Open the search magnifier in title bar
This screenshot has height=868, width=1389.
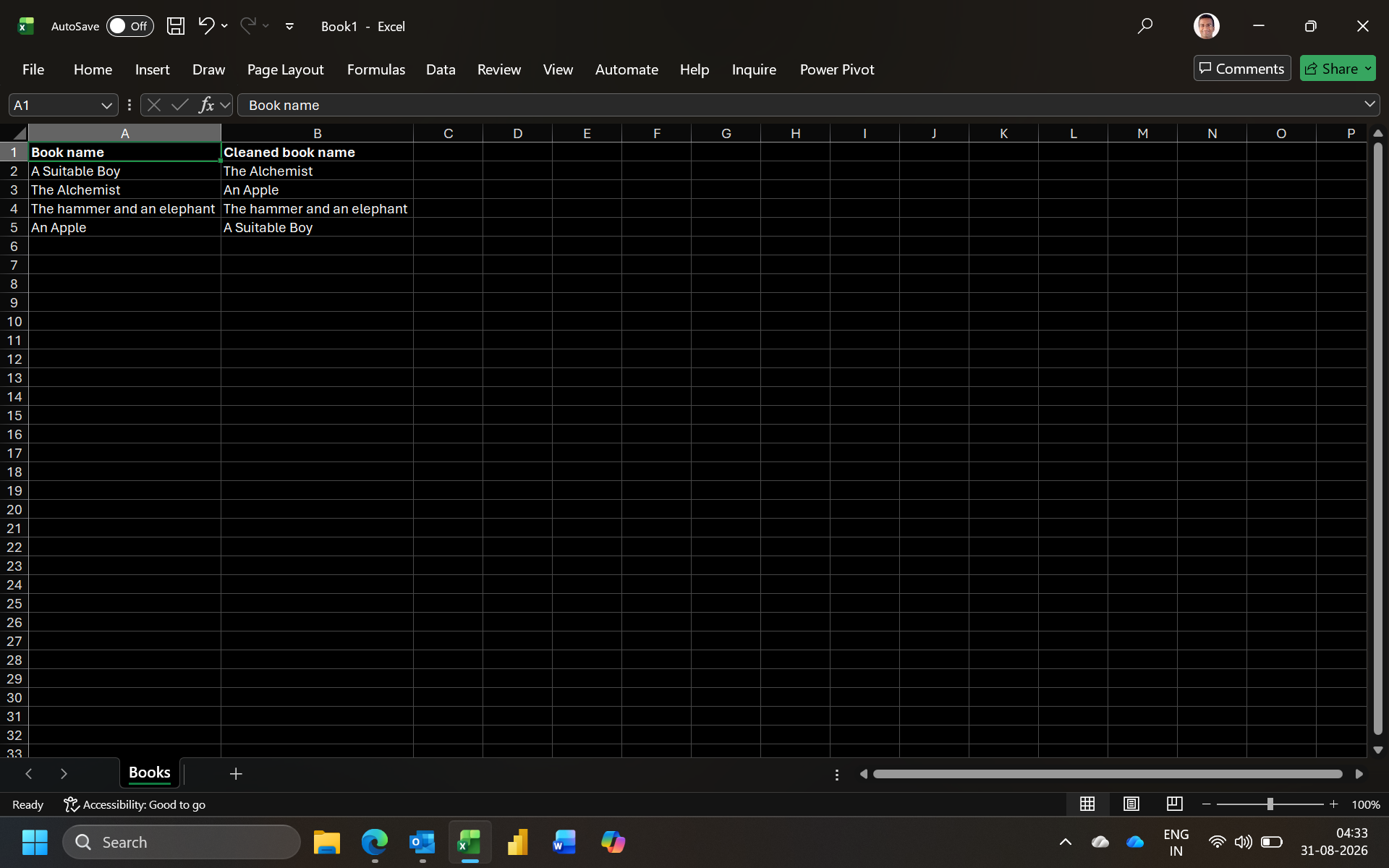pos(1144,26)
